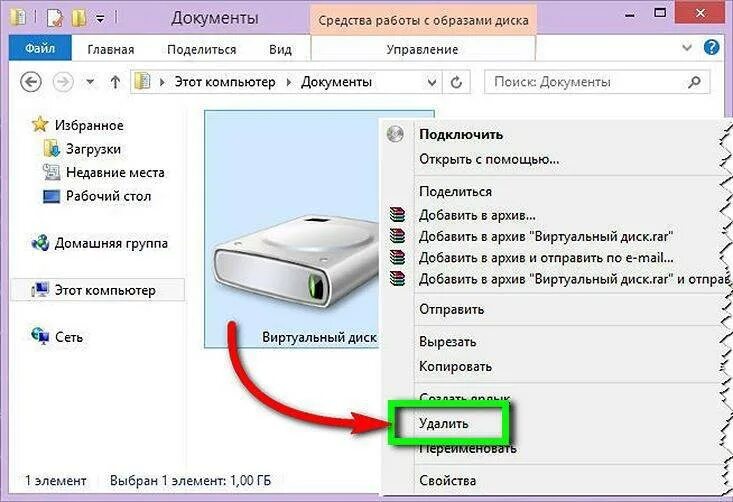733x502 pixels.
Task: Click the Поиск: Документы search field
Action: click(x=597, y=82)
